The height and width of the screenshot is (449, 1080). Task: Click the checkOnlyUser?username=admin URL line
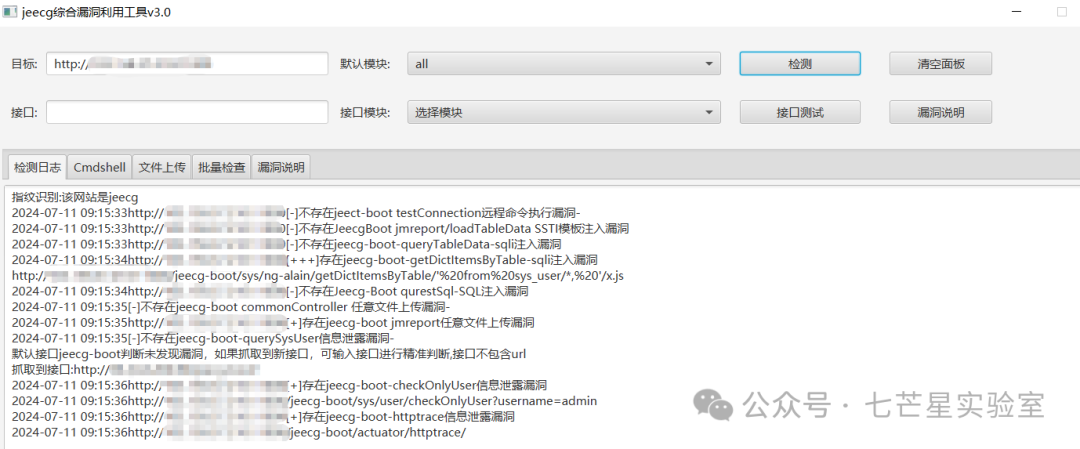[x=304, y=401]
